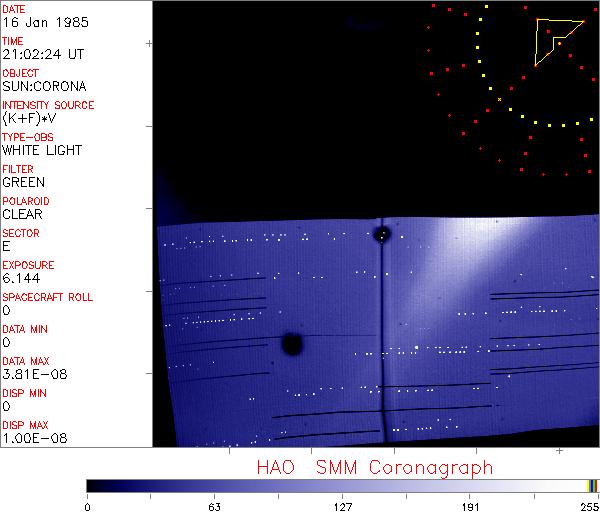The width and height of the screenshot is (600, 512).
Task: Click the filter value "GREEN"
Action: coord(23,183)
